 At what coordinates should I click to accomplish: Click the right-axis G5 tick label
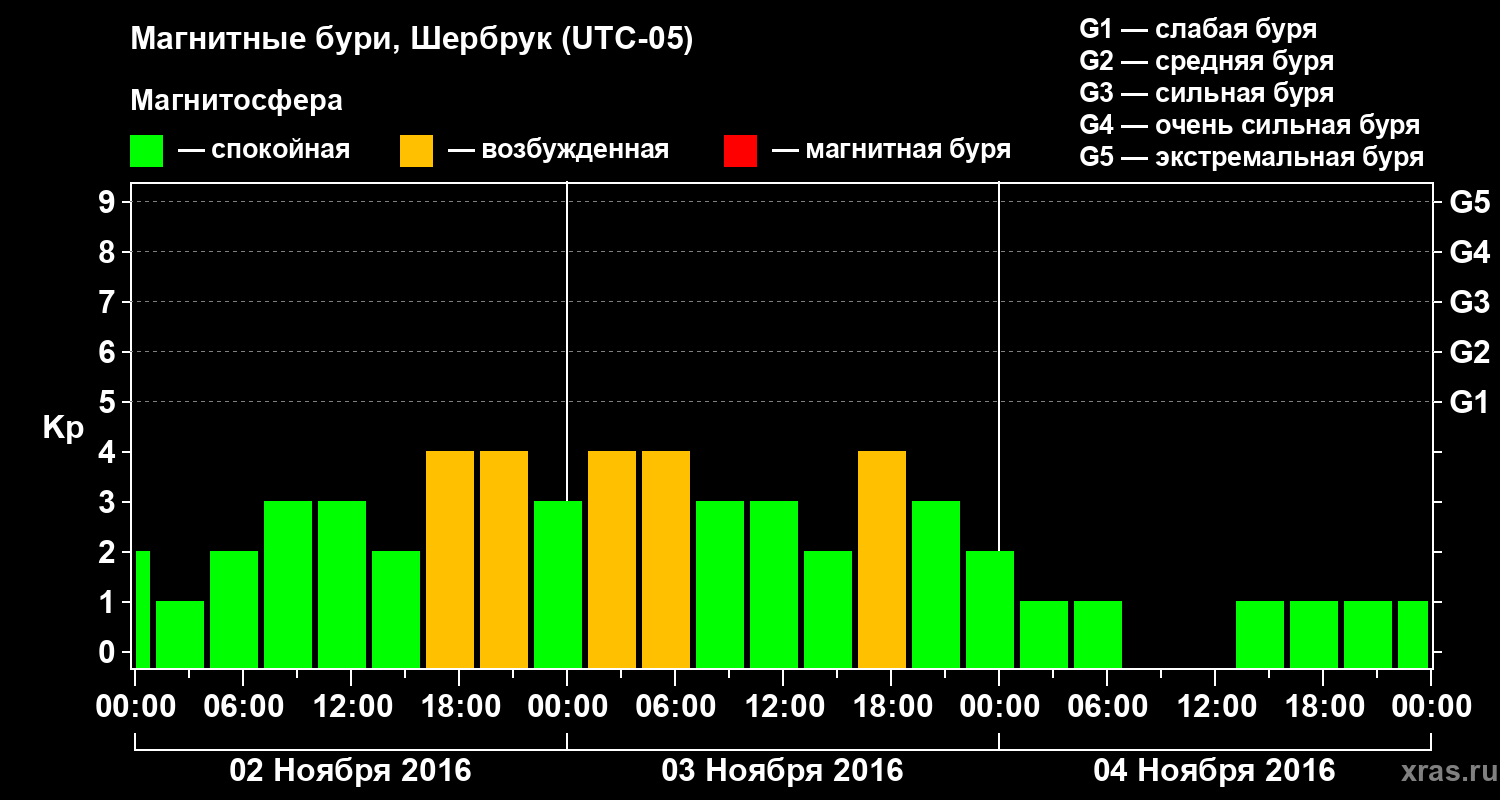click(1470, 202)
